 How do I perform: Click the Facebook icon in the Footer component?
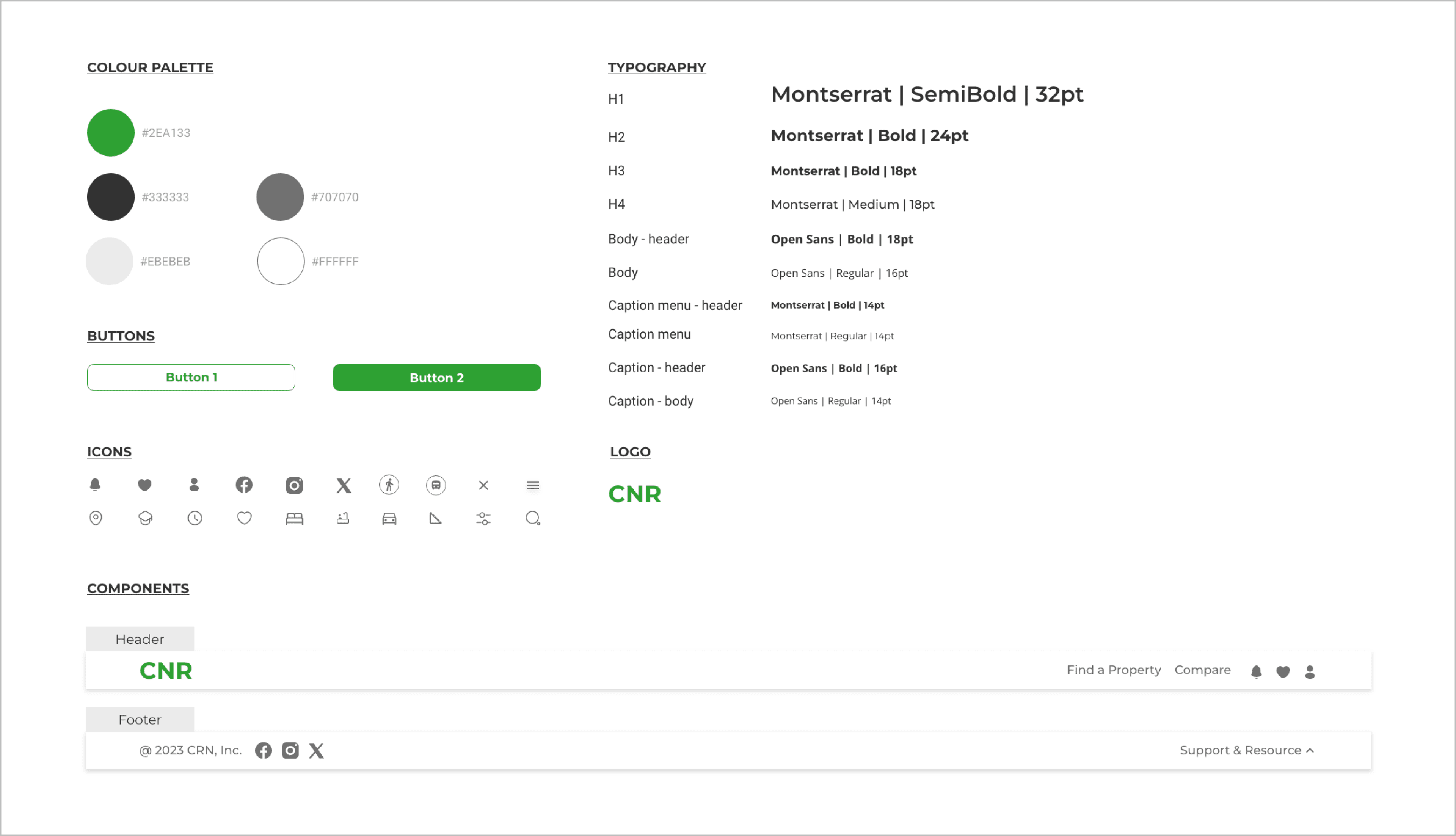coord(264,751)
